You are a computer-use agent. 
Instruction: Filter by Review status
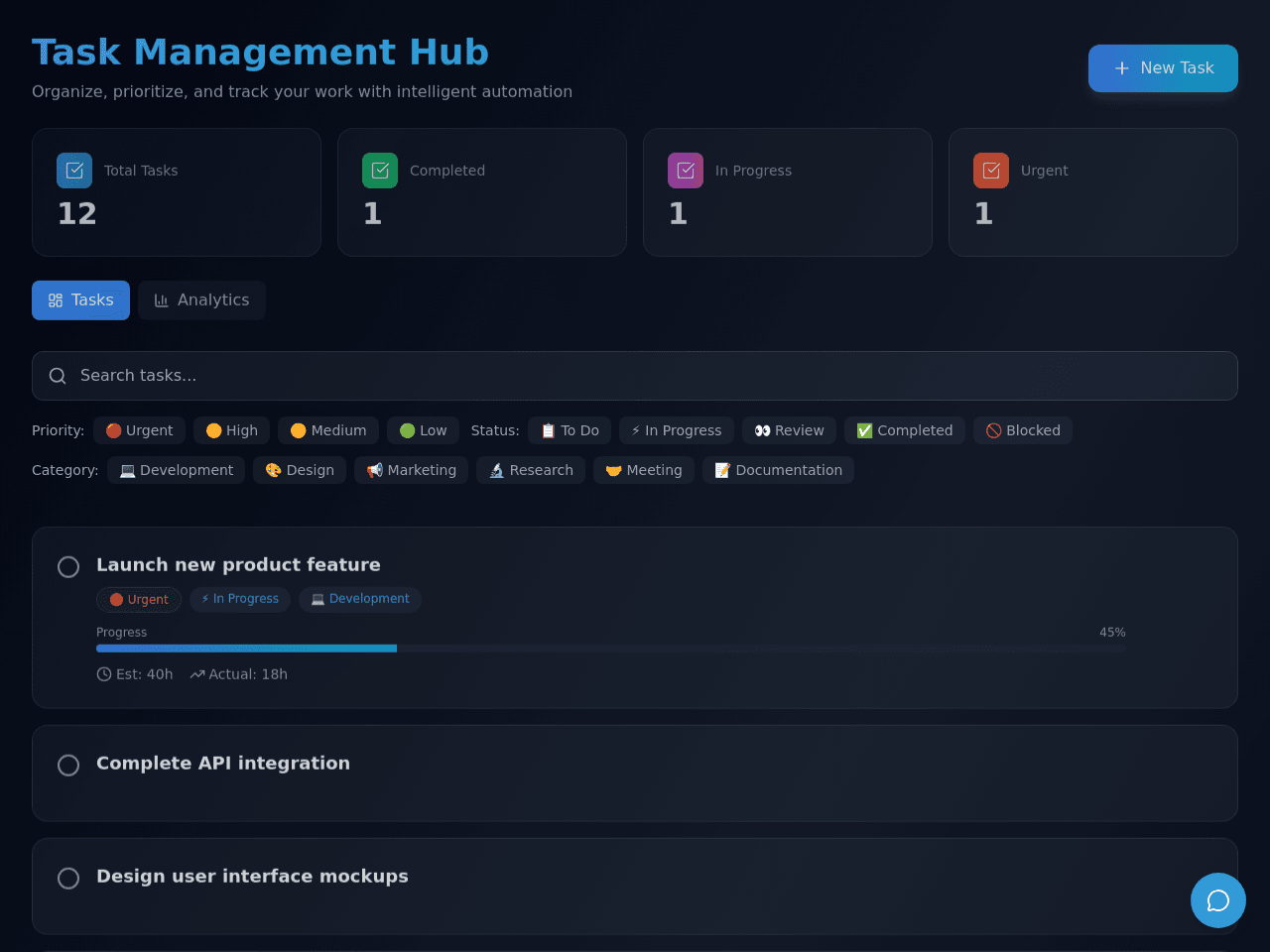coord(789,430)
